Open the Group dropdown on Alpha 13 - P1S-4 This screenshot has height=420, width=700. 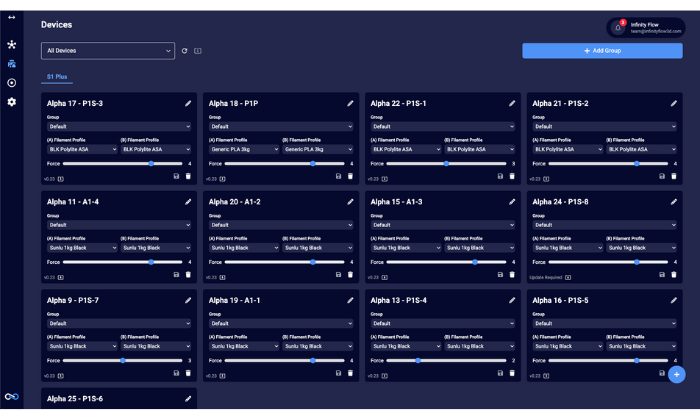(x=443, y=324)
